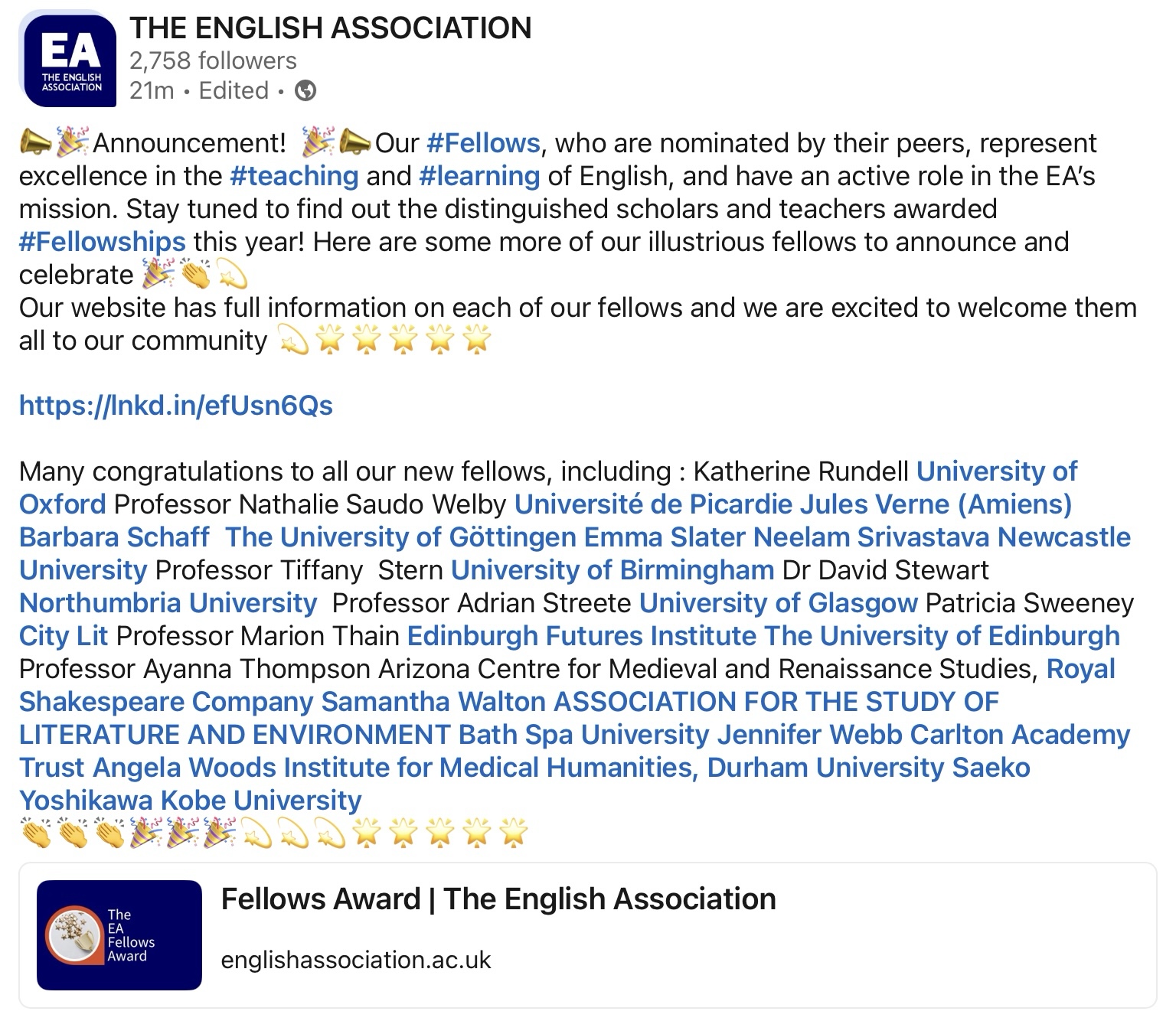Screen dimensions: 1176x1021
Task: Click the englishassociation.ac.uk domain text
Action: click(355, 961)
